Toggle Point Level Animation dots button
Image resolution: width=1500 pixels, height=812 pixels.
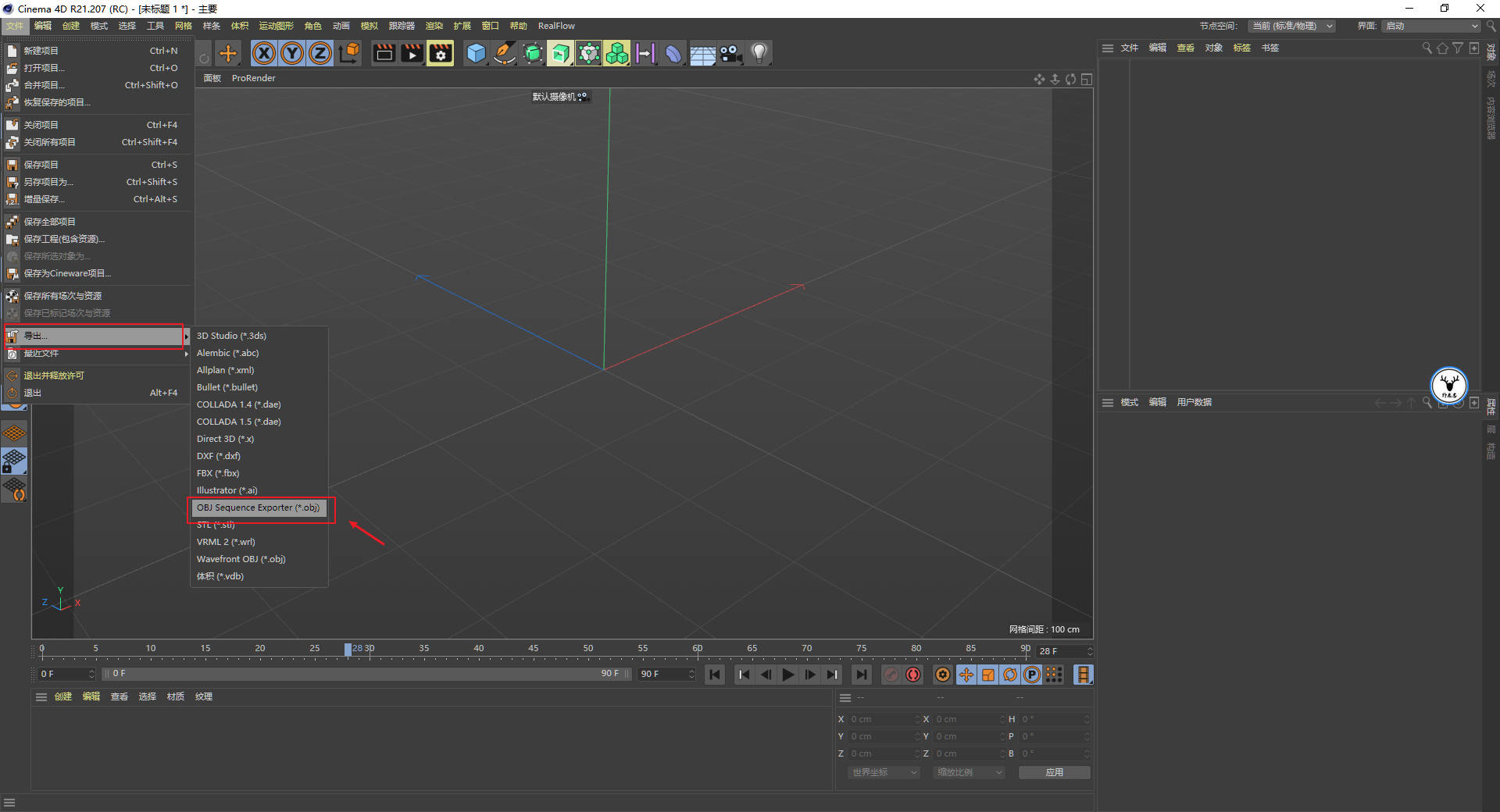(x=1055, y=675)
